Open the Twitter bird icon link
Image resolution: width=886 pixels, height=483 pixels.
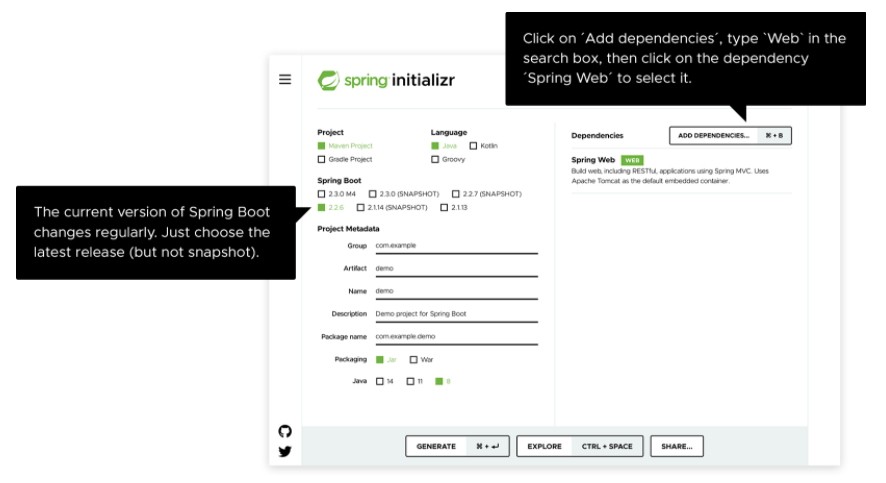[x=285, y=451]
